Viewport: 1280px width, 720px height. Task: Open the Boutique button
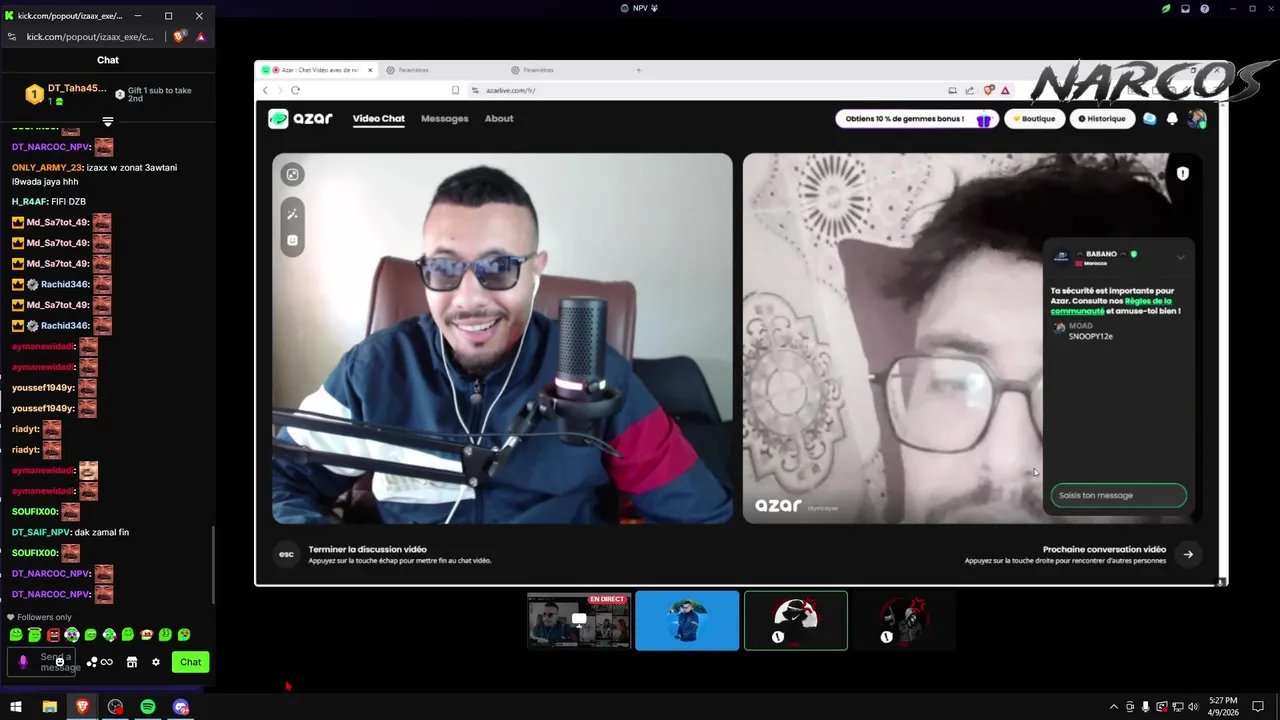[1034, 119]
